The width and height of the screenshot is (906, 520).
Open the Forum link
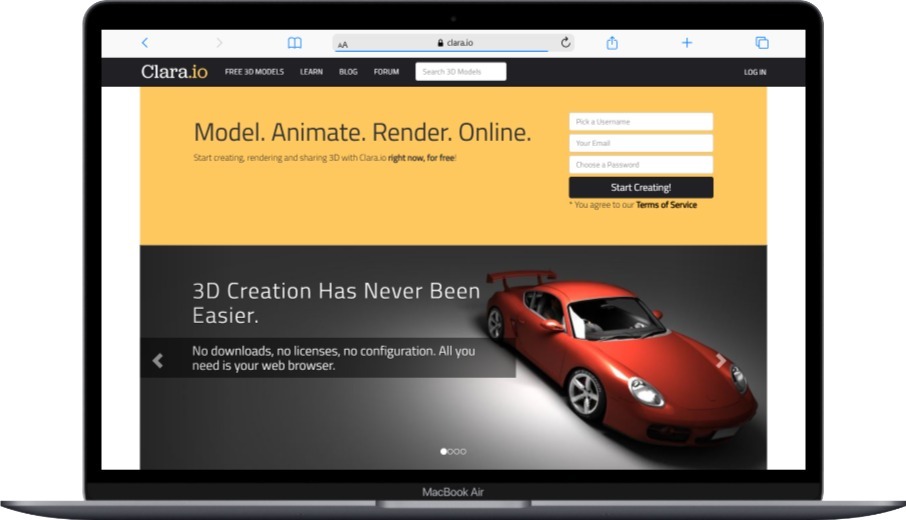(386, 72)
